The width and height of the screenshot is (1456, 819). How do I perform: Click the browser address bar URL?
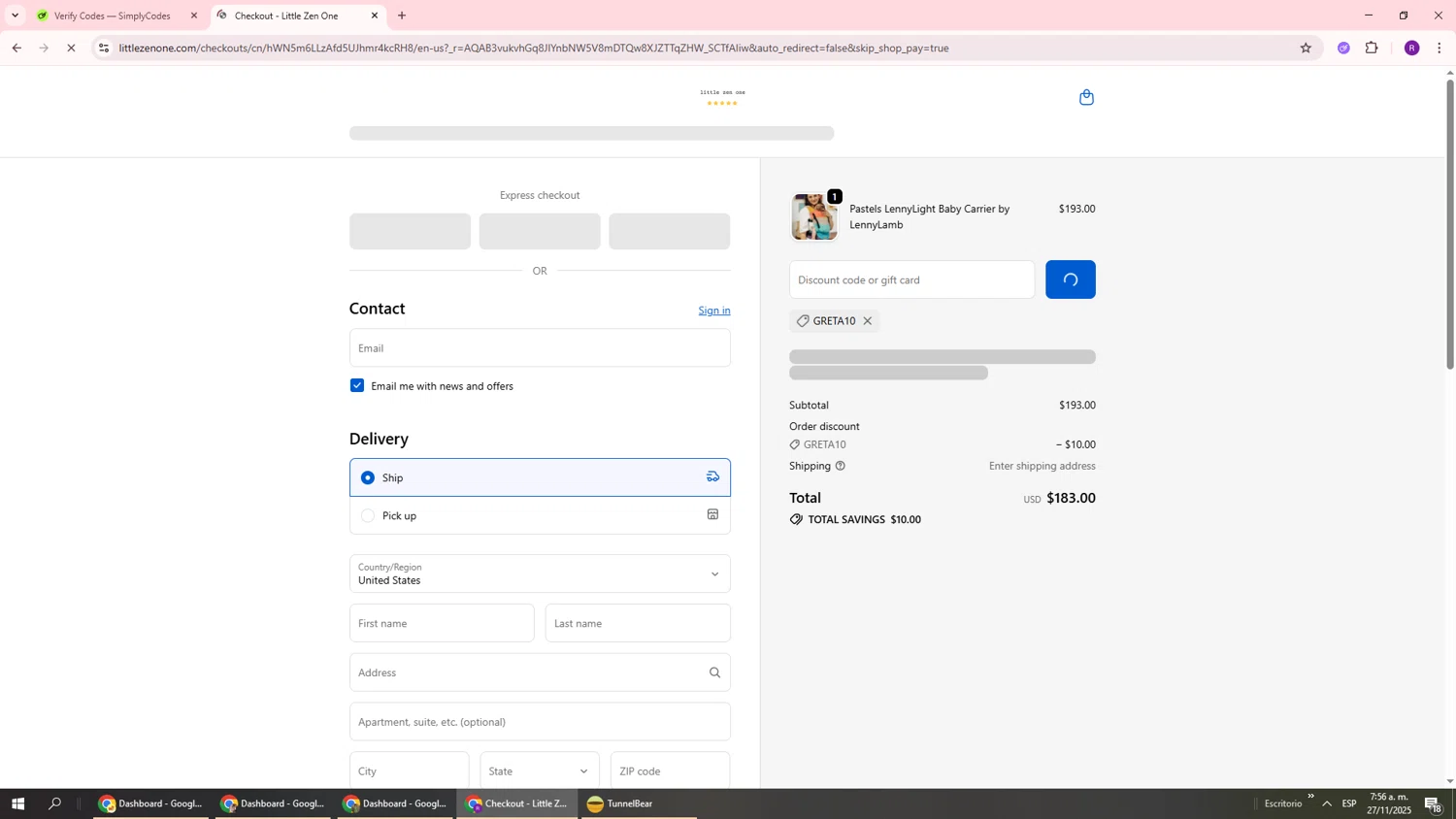pos(534,48)
